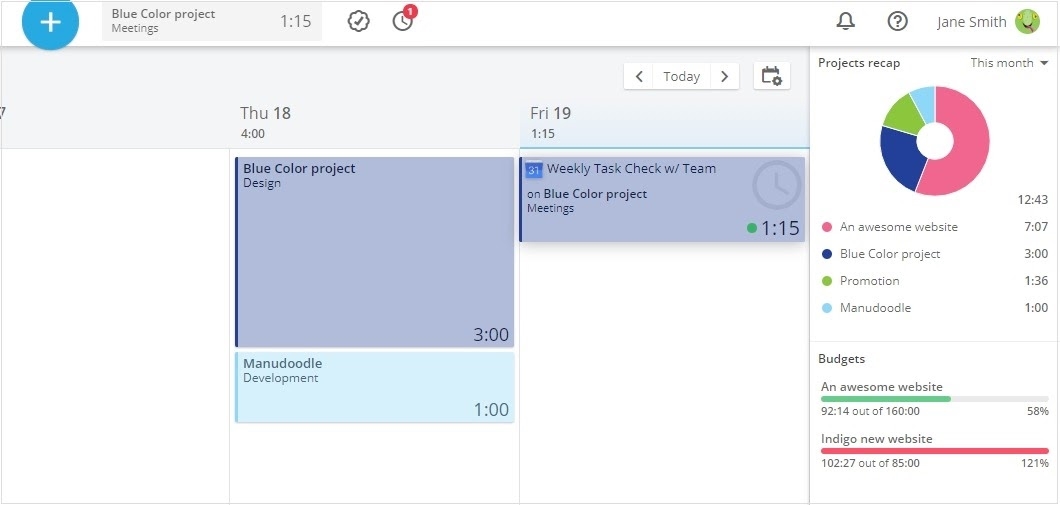This screenshot has height=505, width=1060.
Task: Click the blue plus add-entry button
Action: point(50,22)
